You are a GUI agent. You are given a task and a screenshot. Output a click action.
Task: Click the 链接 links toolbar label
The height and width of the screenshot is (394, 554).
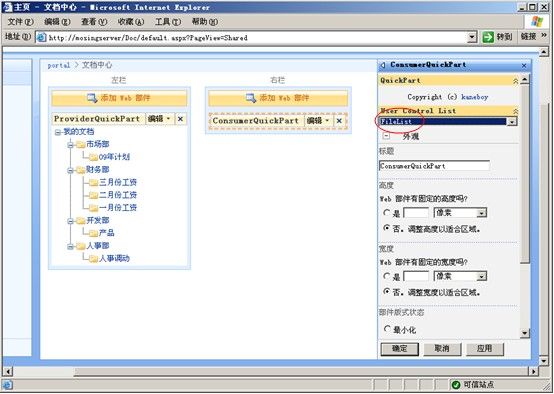[x=529, y=36]
